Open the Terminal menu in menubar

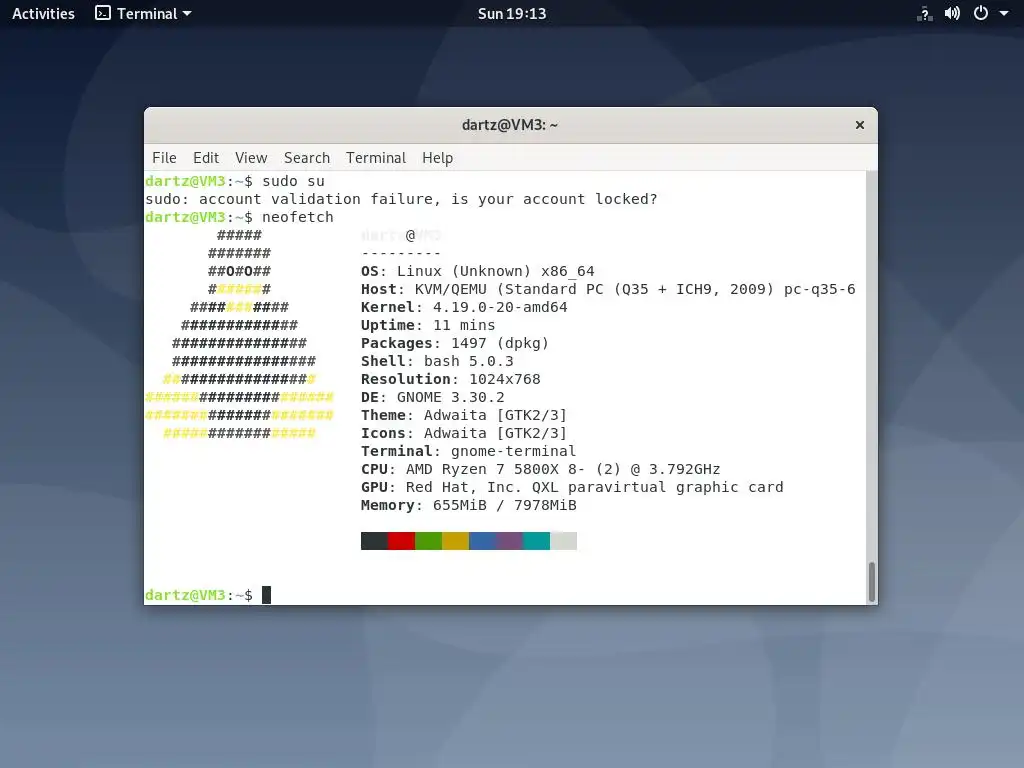[376, 158]
